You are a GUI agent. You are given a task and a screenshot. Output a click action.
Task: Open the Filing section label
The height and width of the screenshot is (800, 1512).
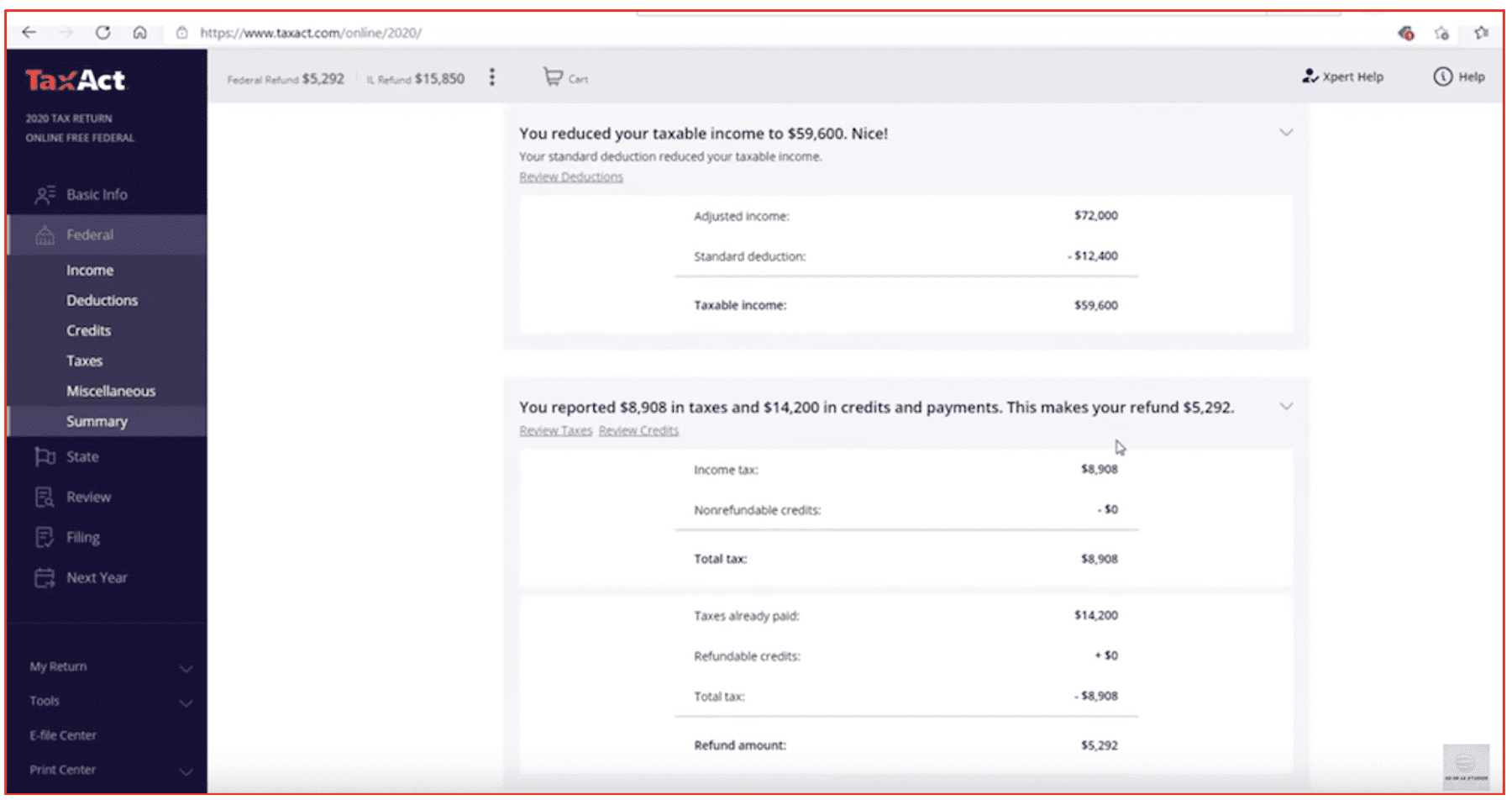pyautogui.click(x=83, y=538)
